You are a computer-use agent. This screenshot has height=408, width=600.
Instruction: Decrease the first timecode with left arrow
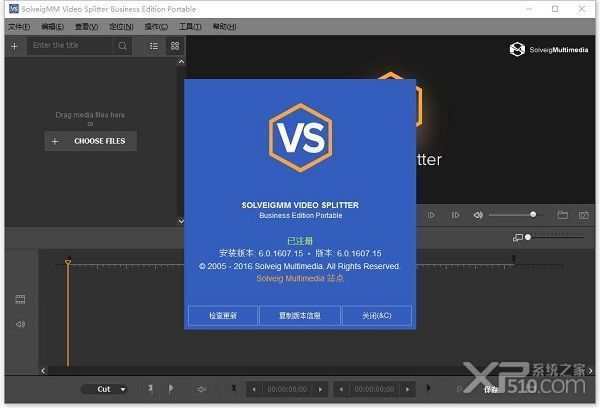coord(254,390)
